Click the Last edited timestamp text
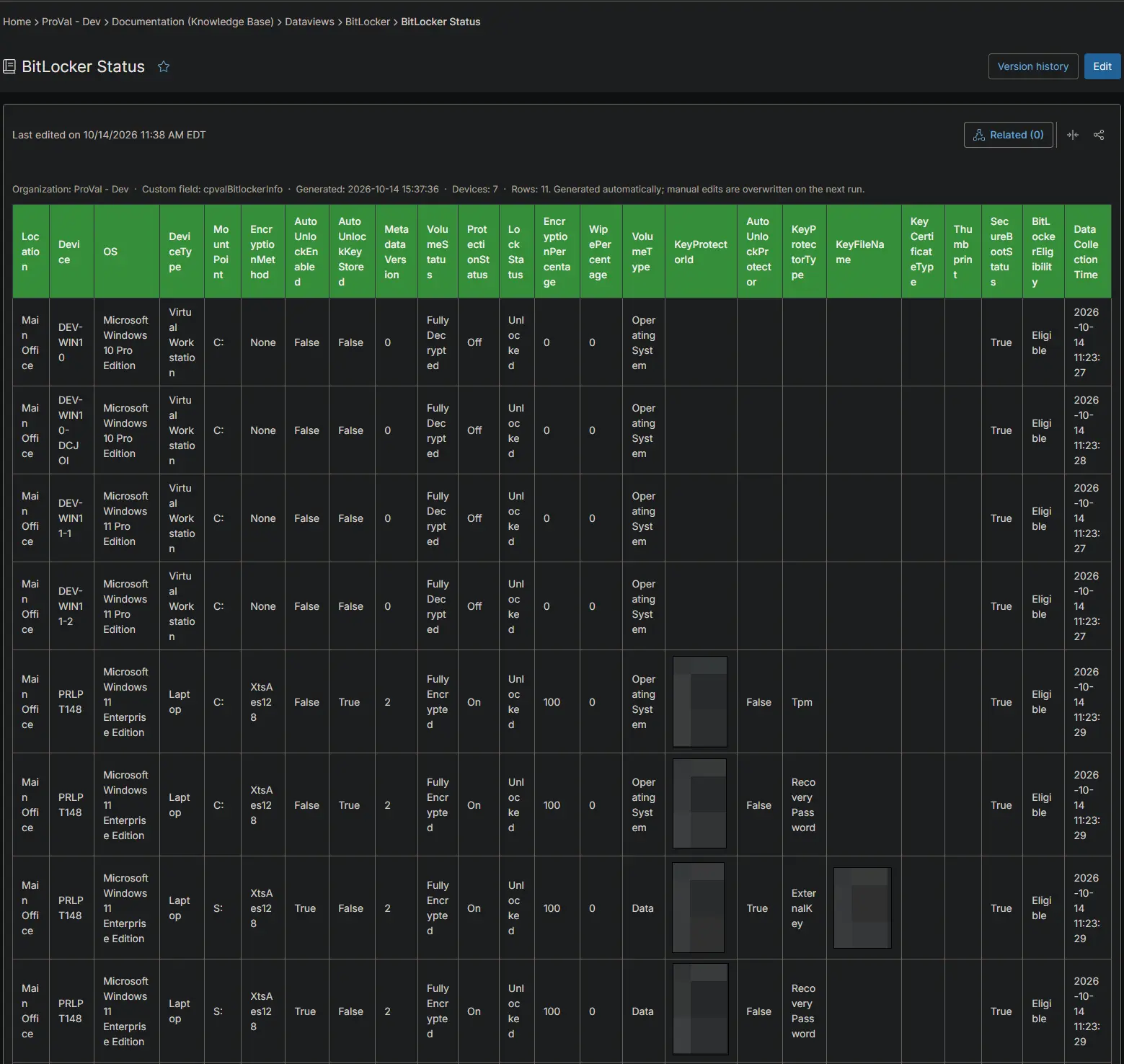1124x1064 pixels. (x=109, y=135)
